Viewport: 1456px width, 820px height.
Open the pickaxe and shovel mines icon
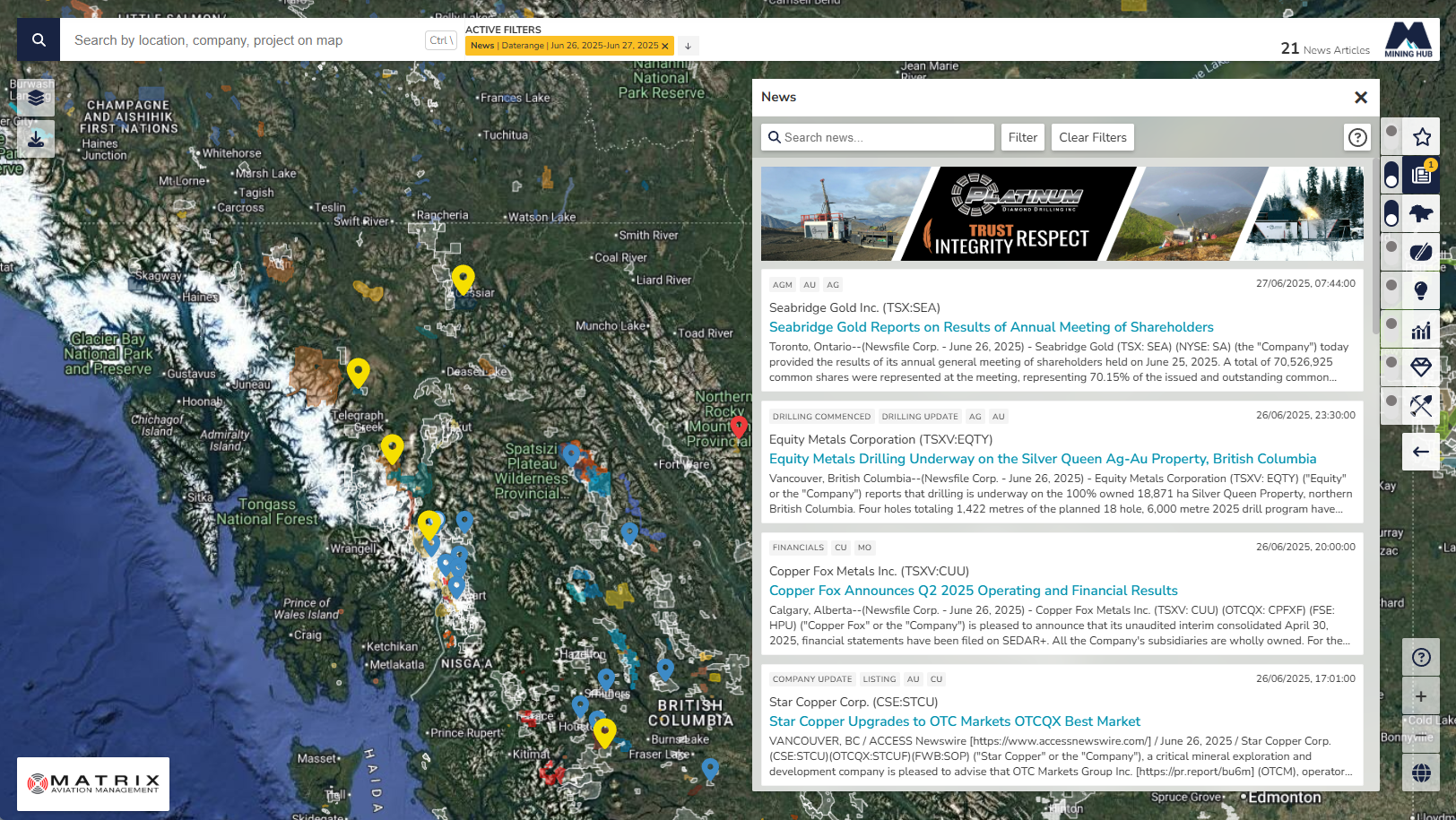pos(1421,406)
